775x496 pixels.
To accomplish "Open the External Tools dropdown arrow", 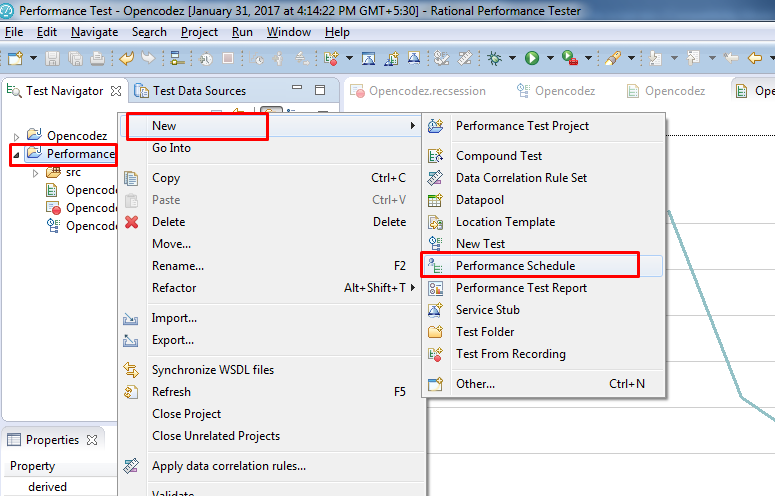I will [x=589, y=58].
